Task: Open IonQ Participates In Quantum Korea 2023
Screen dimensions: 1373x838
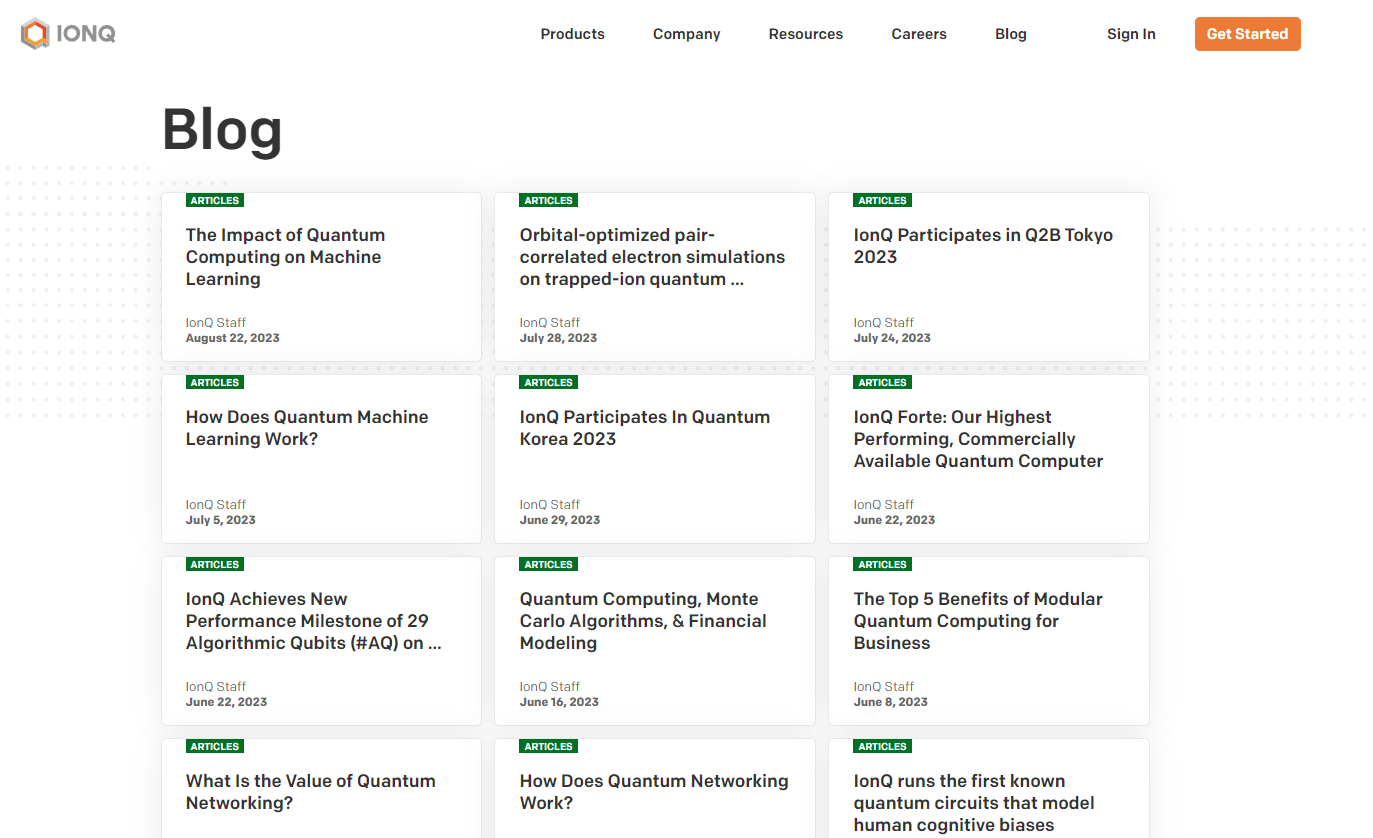Action: point(645,428)
